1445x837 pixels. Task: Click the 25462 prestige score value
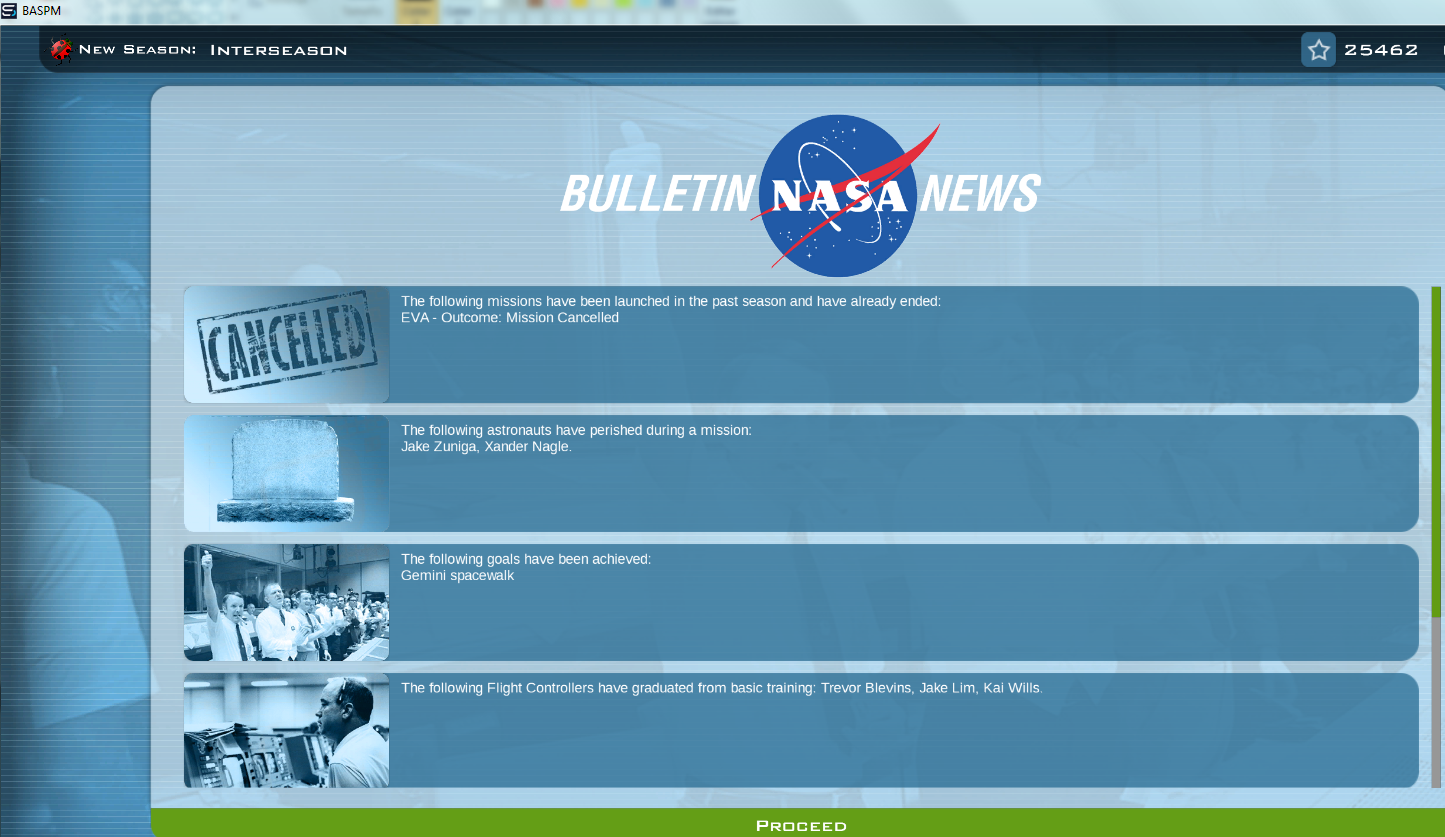1381,50
